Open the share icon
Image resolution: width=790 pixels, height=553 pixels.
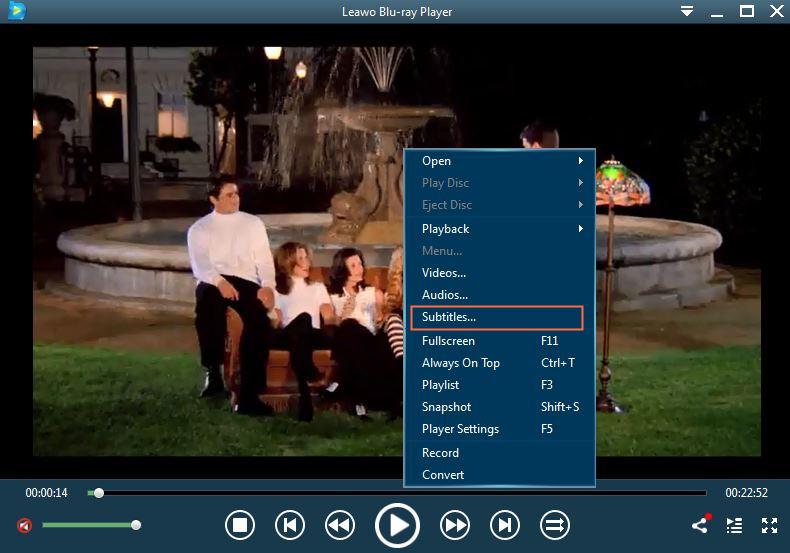(700, 525)
